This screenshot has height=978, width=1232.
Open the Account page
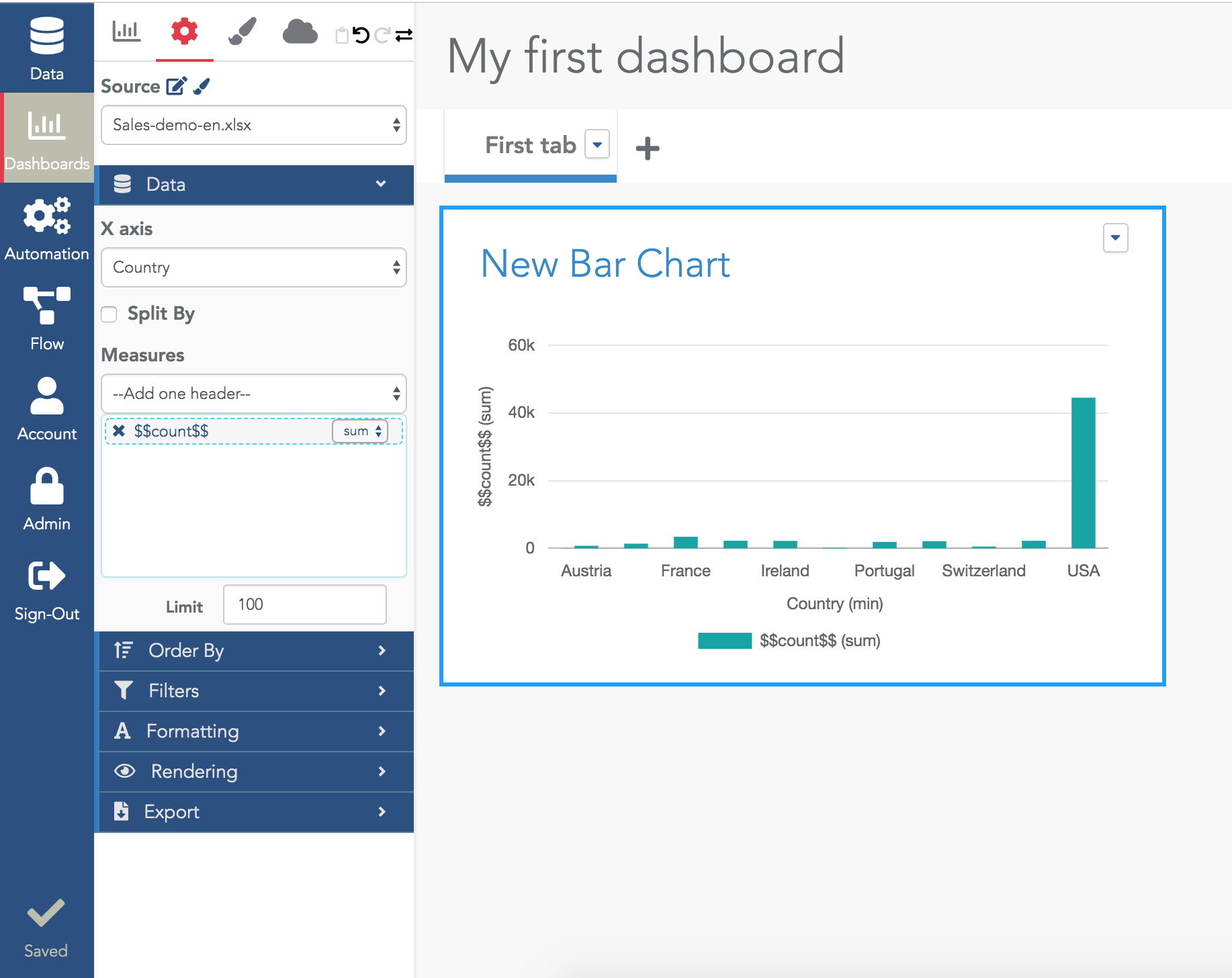(x=46, y=408)
